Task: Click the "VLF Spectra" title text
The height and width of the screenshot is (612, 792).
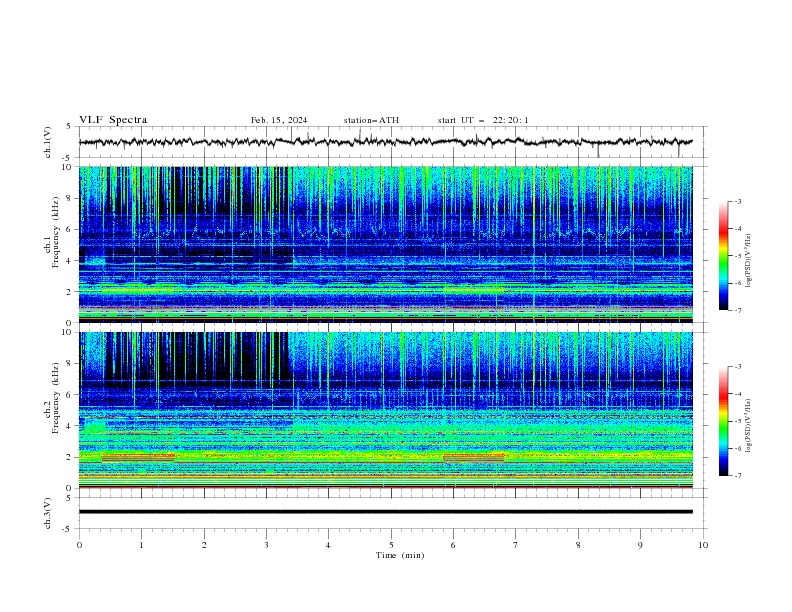Action: point(113,120)
